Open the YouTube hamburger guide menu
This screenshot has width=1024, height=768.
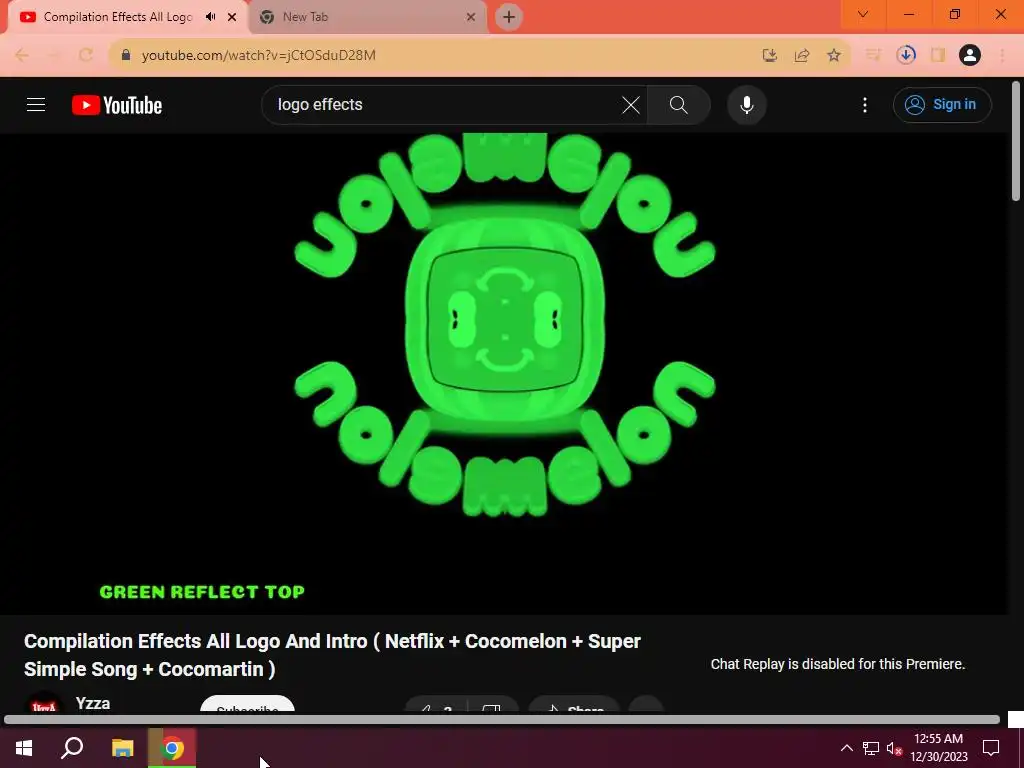(36, 104)
